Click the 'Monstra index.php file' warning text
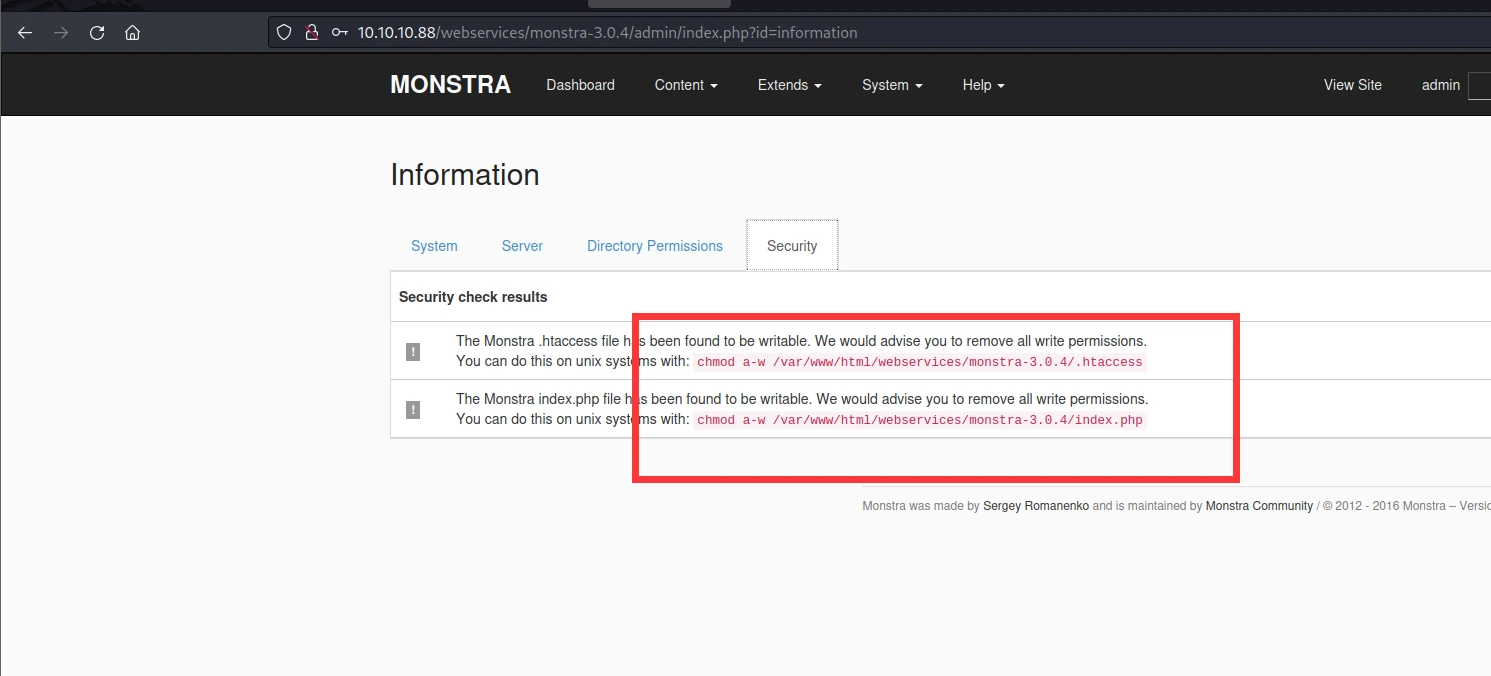1491x676 pixels. pos(802,399)
